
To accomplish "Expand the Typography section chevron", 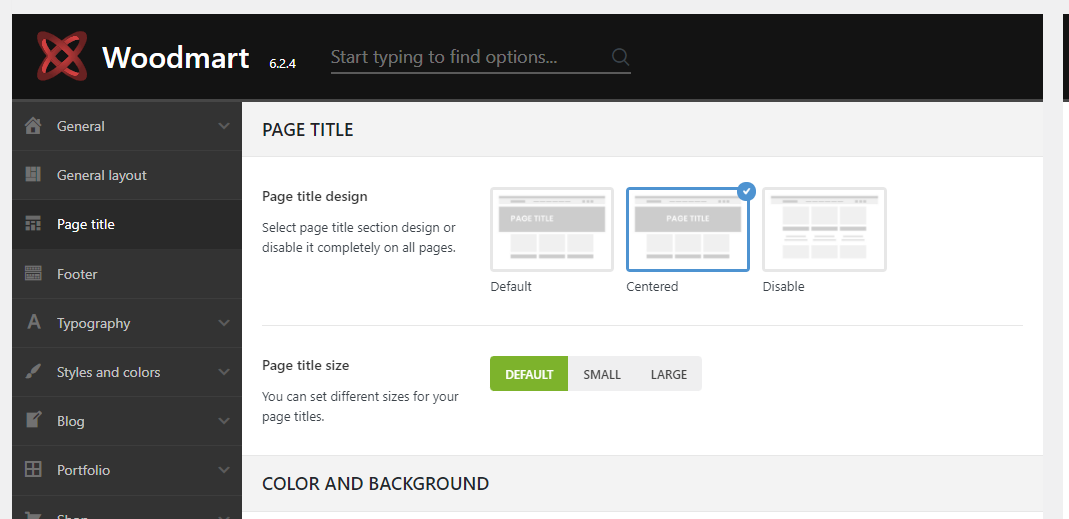I will (x=224, y=323).
